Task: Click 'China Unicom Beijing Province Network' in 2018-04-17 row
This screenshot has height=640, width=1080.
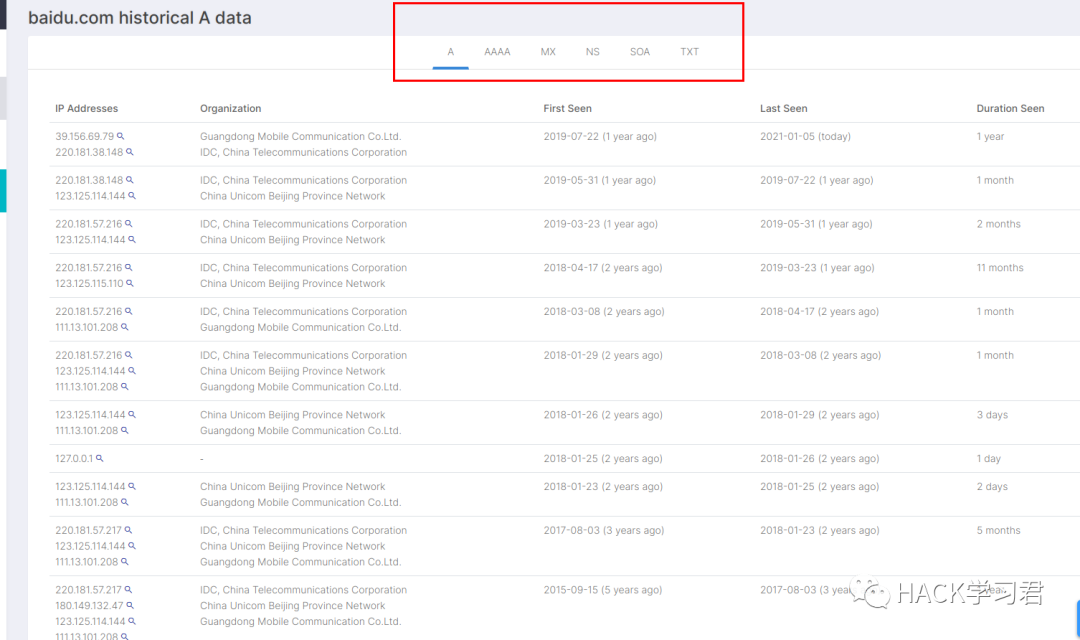Action: [x=293, y=283]
